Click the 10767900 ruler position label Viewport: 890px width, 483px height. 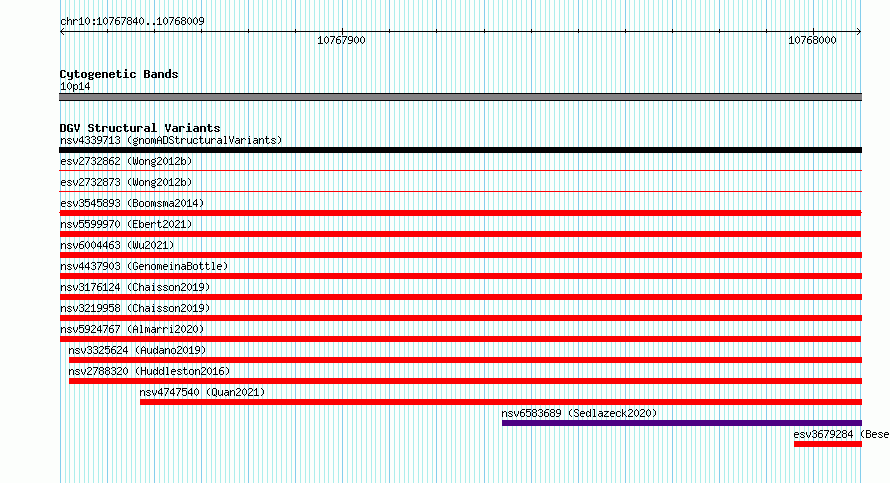341,40
